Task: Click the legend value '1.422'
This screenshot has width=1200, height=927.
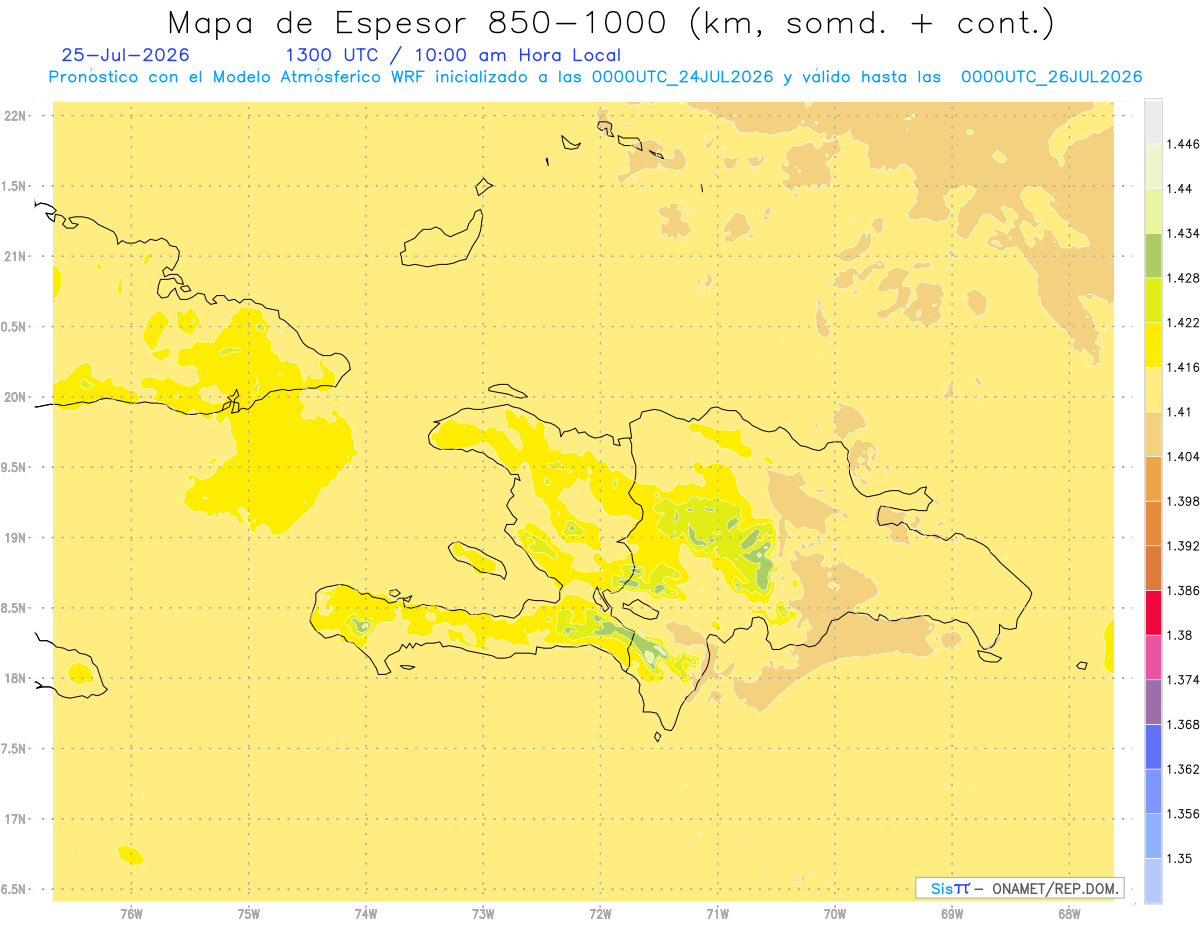Action: (1183, 323)
